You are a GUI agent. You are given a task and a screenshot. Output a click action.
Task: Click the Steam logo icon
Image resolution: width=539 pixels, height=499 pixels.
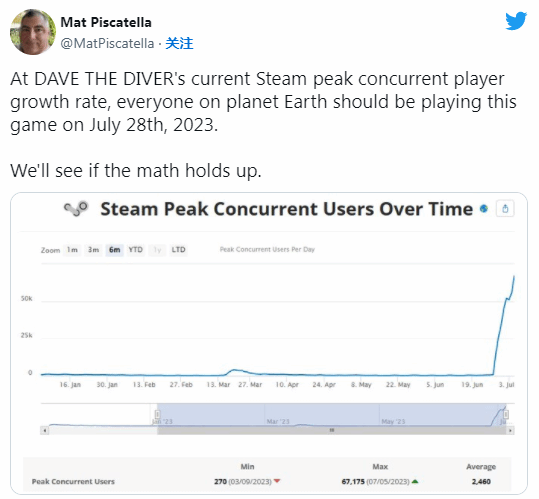click(x=76, y=209)
